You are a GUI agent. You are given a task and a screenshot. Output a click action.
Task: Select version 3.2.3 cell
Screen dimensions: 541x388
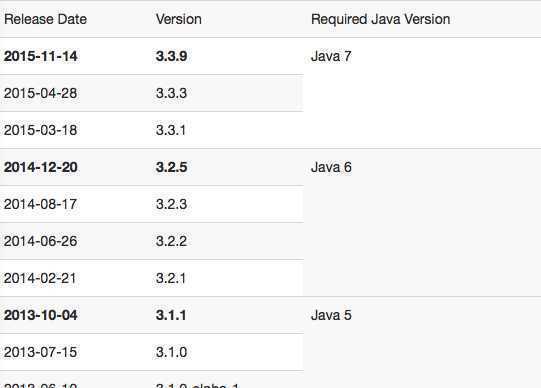coord(171,204)
